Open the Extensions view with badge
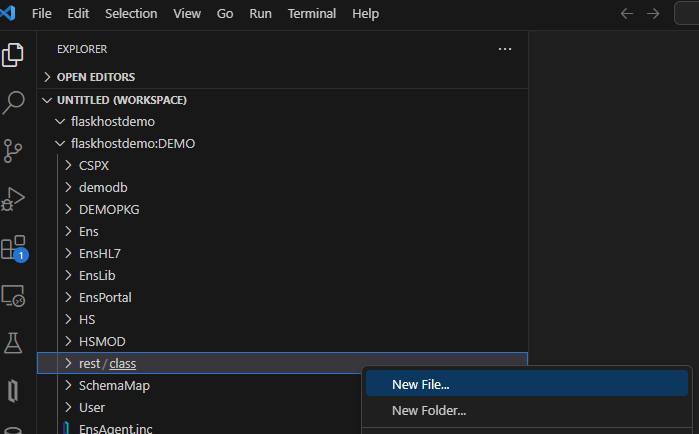This screenshot has height=434, width=699. [x=14, y=247]
